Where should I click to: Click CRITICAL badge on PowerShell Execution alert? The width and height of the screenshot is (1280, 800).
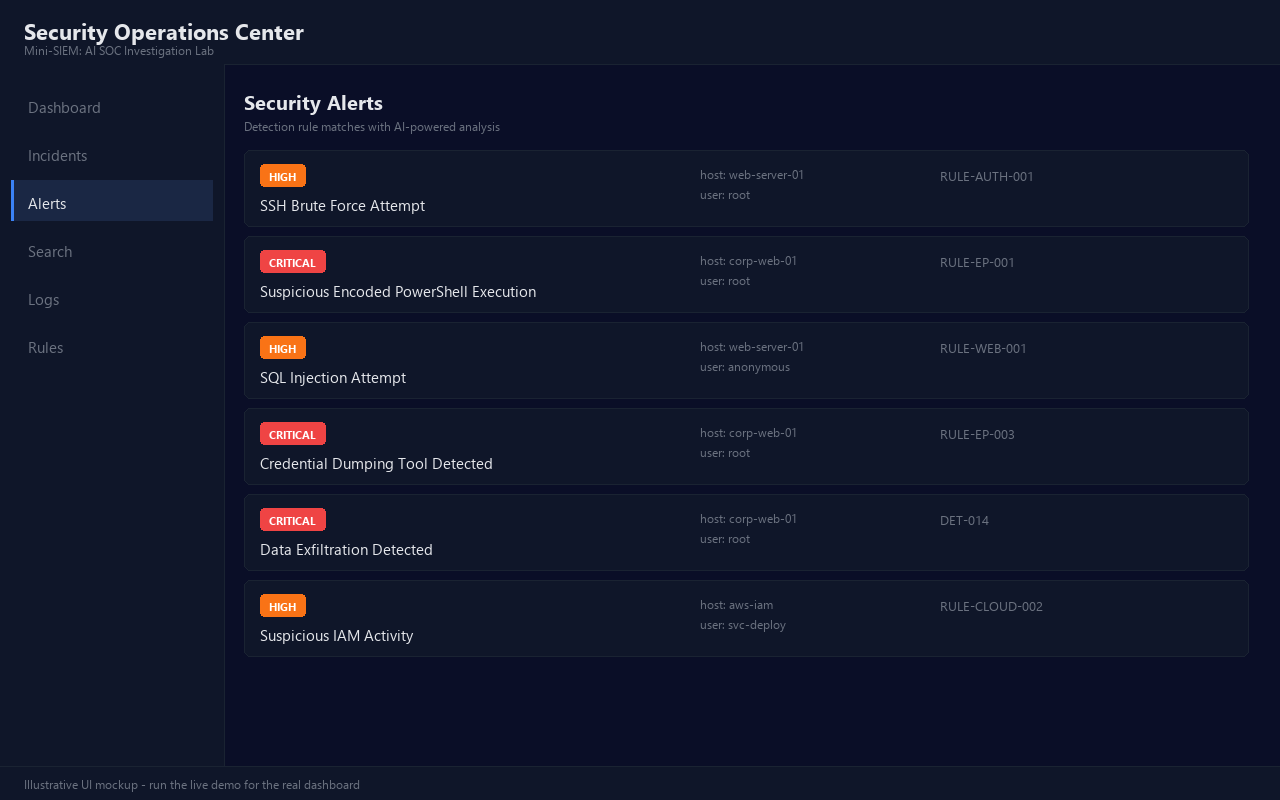pyautogui.click(x=293, y=262)
